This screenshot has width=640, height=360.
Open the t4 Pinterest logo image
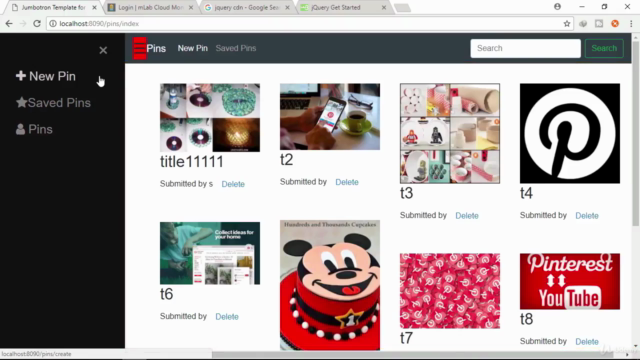(x=570, y=133)
